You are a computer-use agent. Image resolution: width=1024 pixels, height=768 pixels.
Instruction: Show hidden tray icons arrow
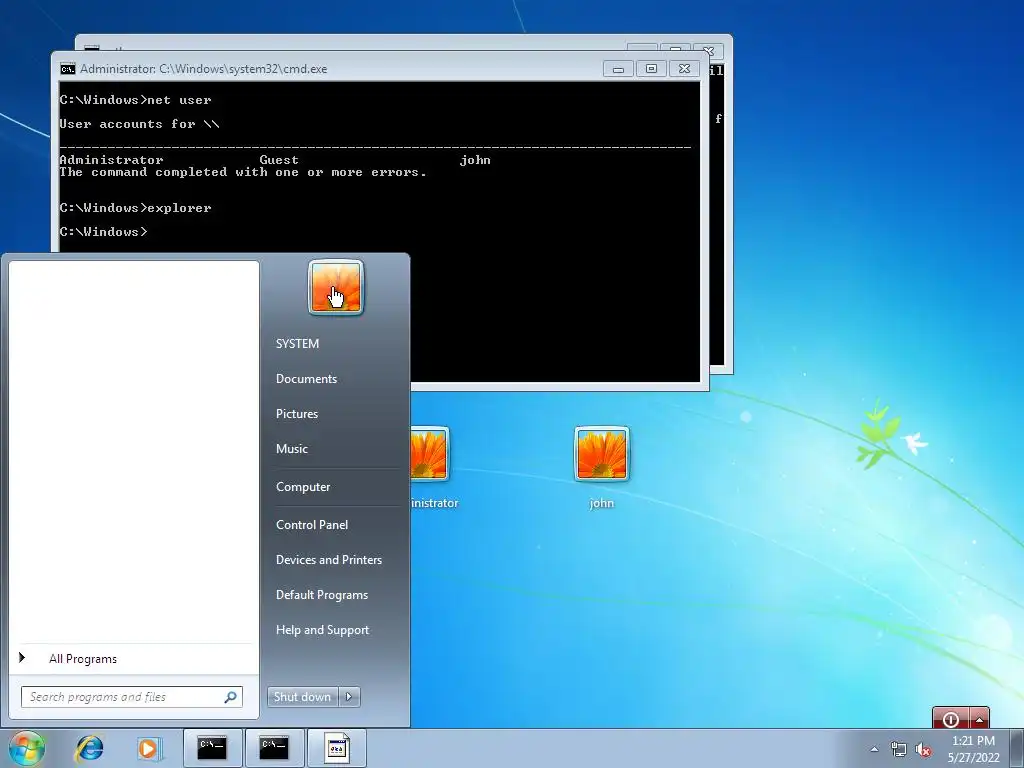tap(874, 749)
